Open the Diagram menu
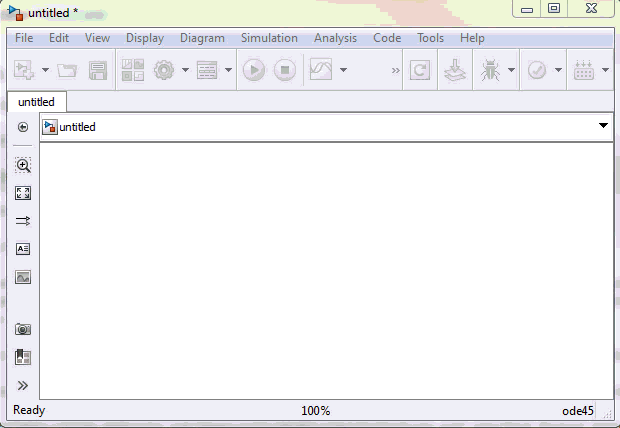The image size is (620, 428). click(202, 38)
